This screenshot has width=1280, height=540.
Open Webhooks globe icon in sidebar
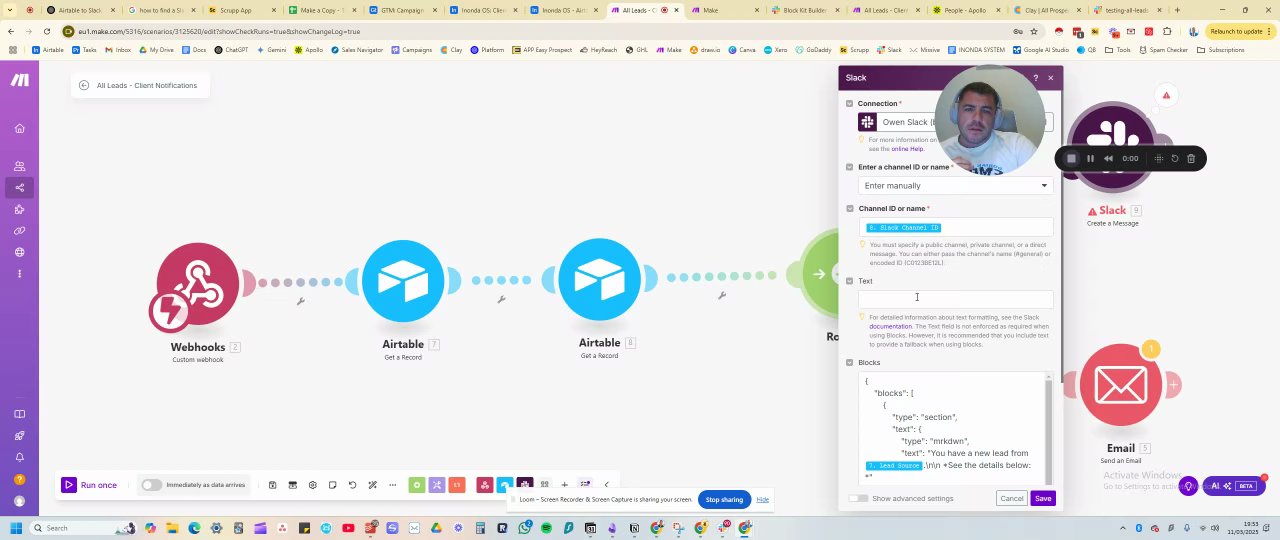19,252
